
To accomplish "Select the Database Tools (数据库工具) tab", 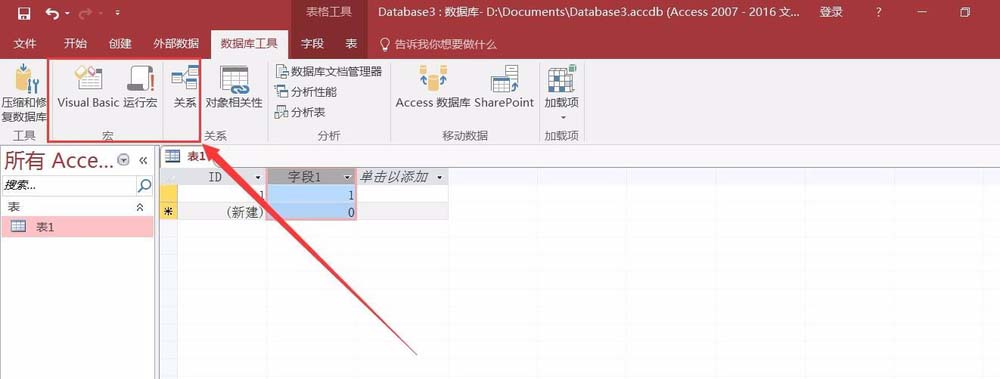I will [x=249, y=44].
